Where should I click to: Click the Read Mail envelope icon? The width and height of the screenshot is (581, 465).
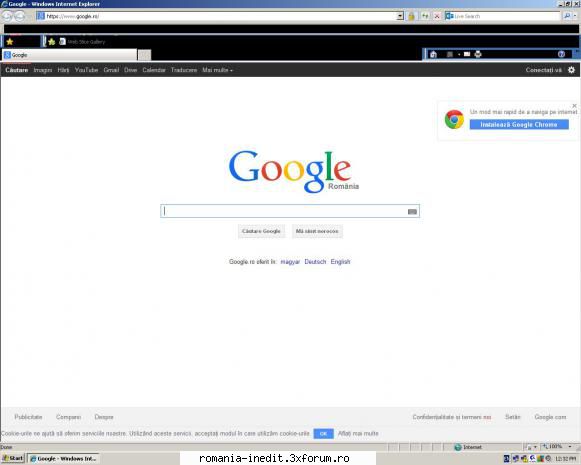[467, 54]
